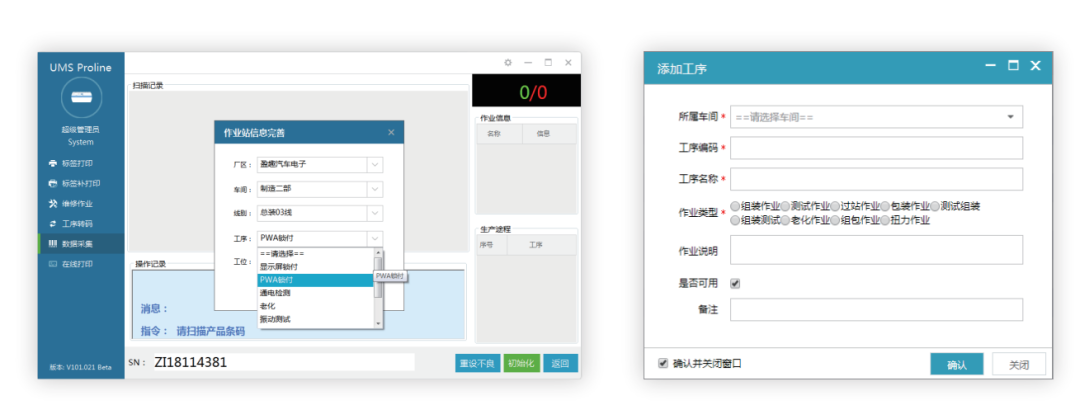1080x405 pixels.
Task: Click the 工序转码 refresh icon in sidebar
Action: coord(53,224)
